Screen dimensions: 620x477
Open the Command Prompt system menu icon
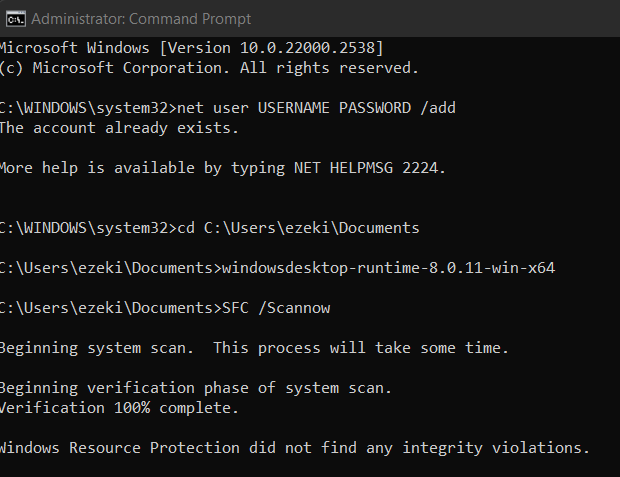coord(16,19)
